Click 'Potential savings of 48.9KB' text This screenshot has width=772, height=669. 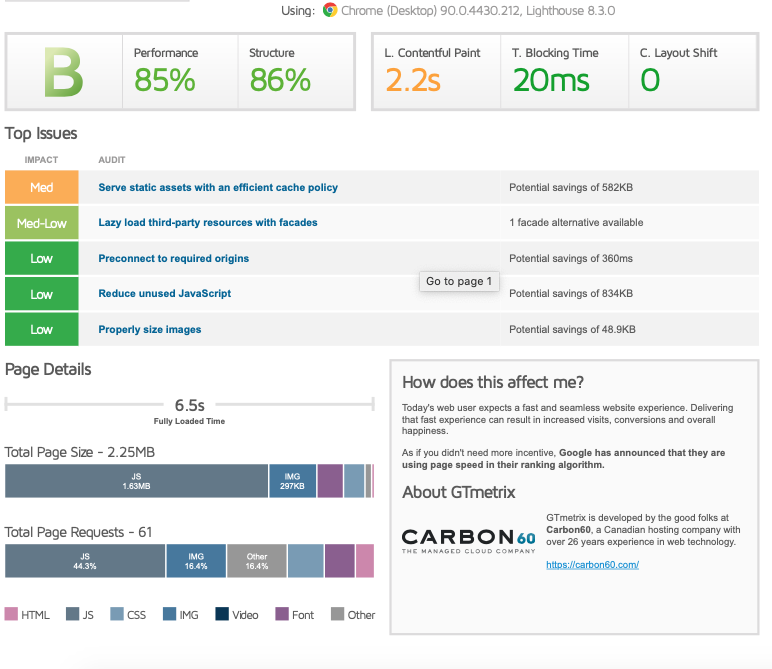(572, 329)
